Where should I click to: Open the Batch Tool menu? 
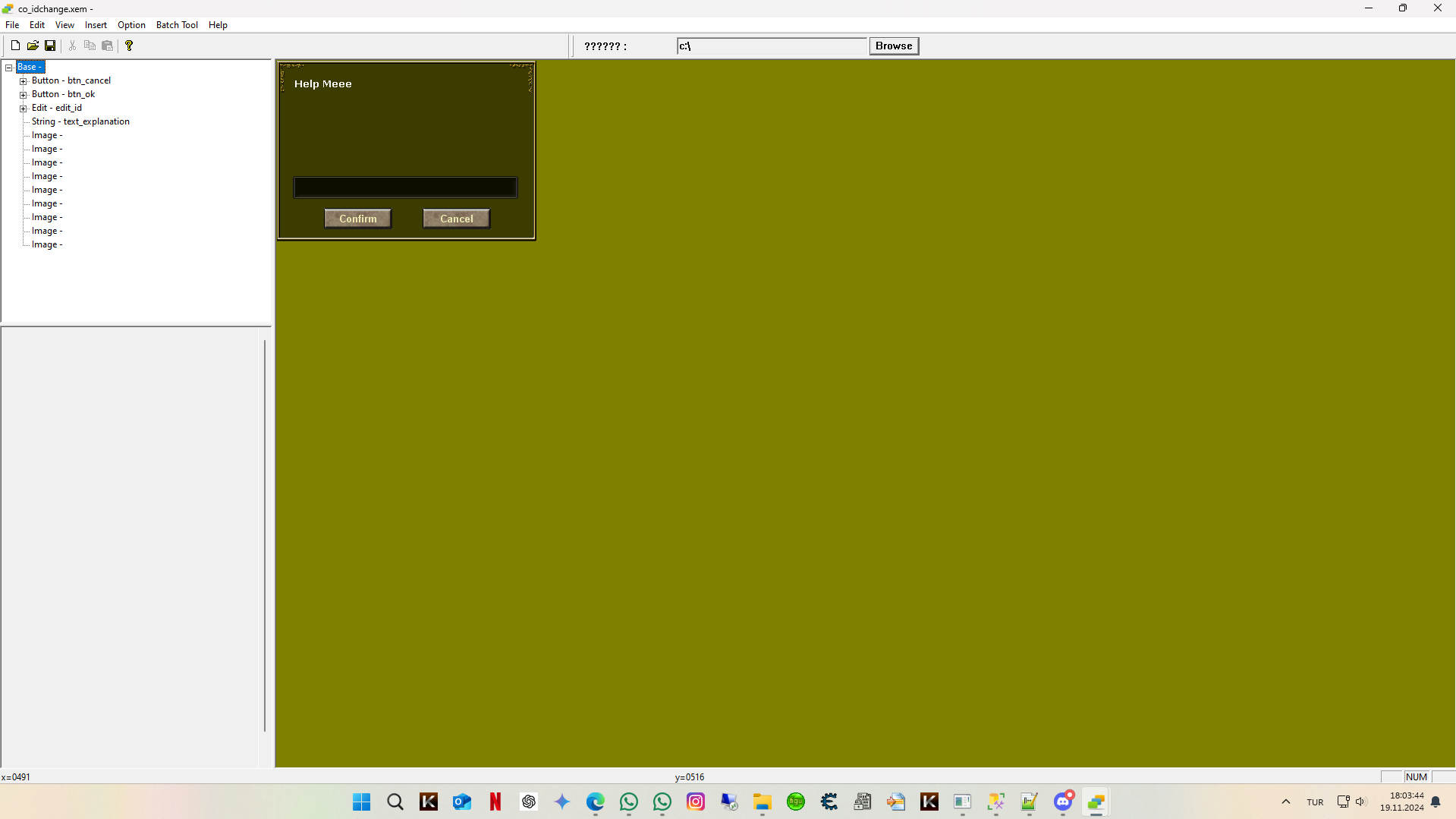[x=176, y=24]
